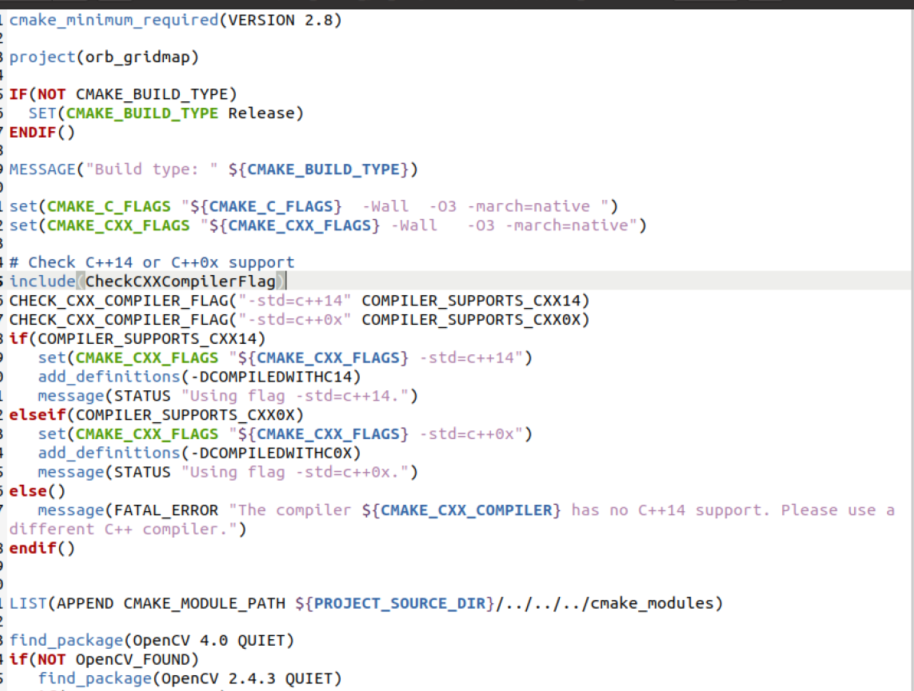The image size is (914, 691).
Task: Click the set line with '-std=c++14' flag
Action: (x=285, y=358)
